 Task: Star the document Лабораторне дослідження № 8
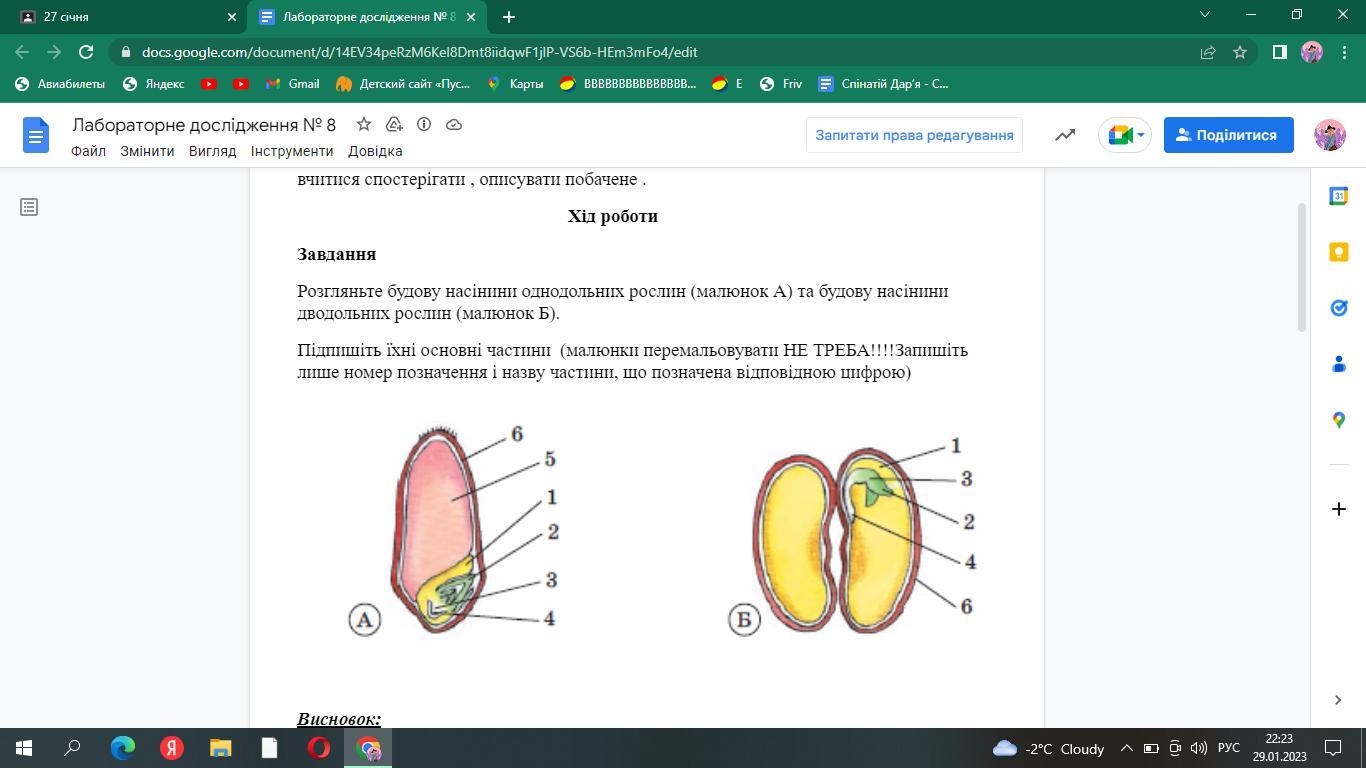click(364, 124)
